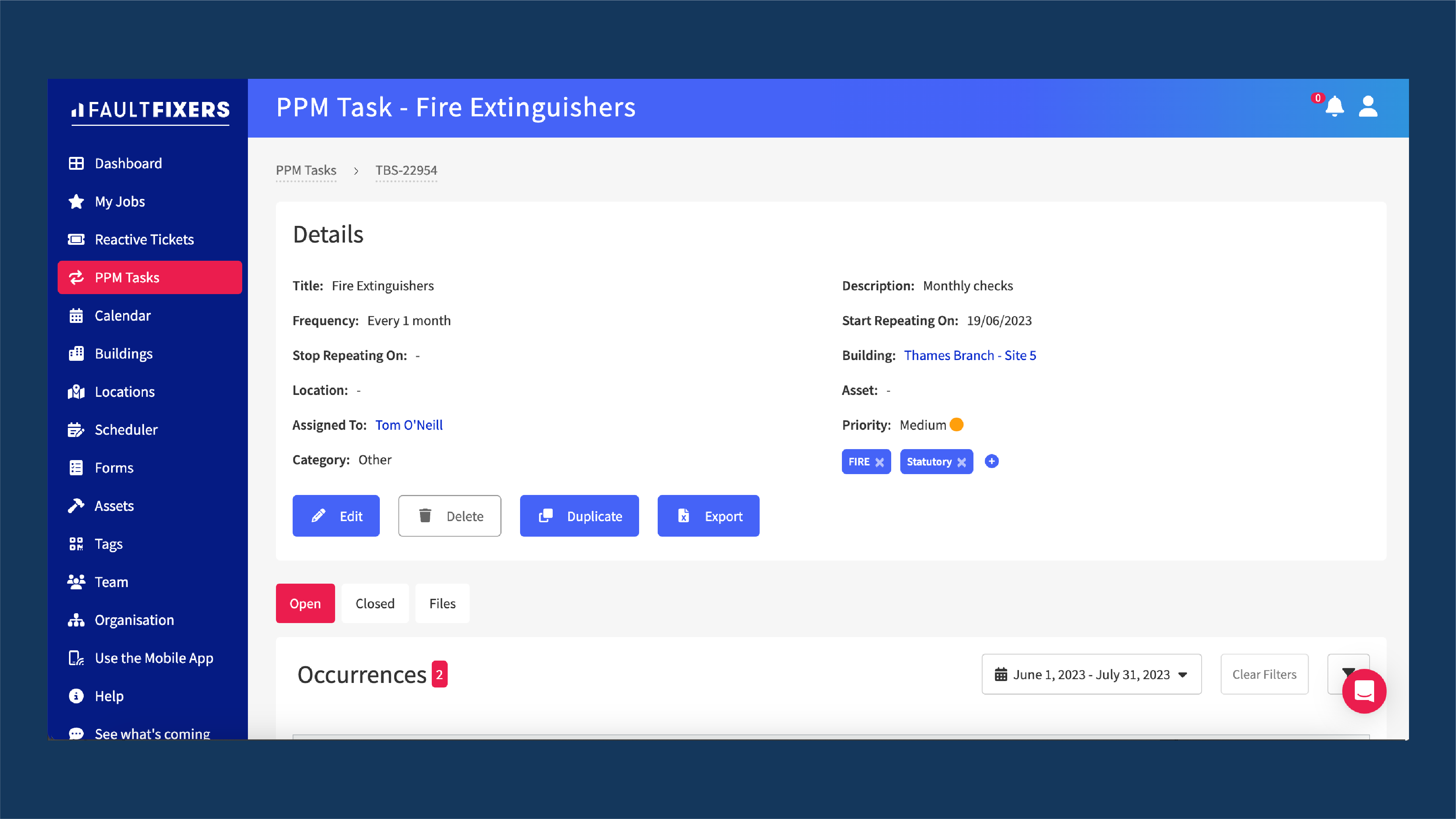Open Scheduler from sidebar

tap(126, 429)
